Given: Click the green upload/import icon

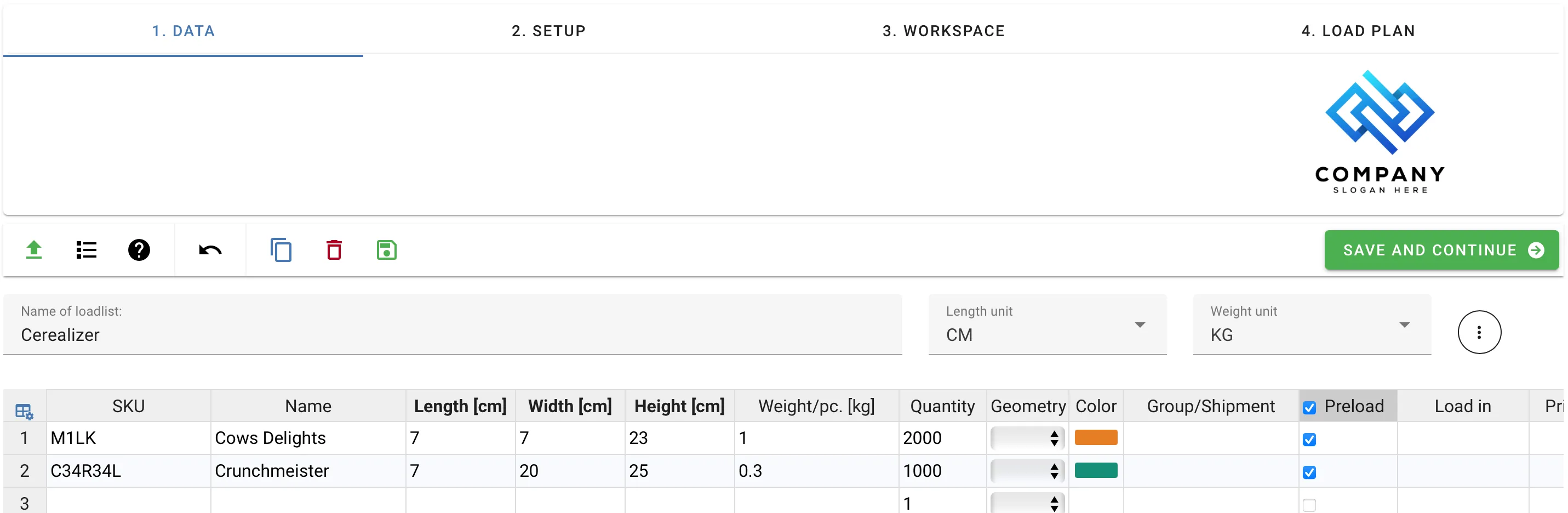Looking at the screenshot, I should 34,250.
